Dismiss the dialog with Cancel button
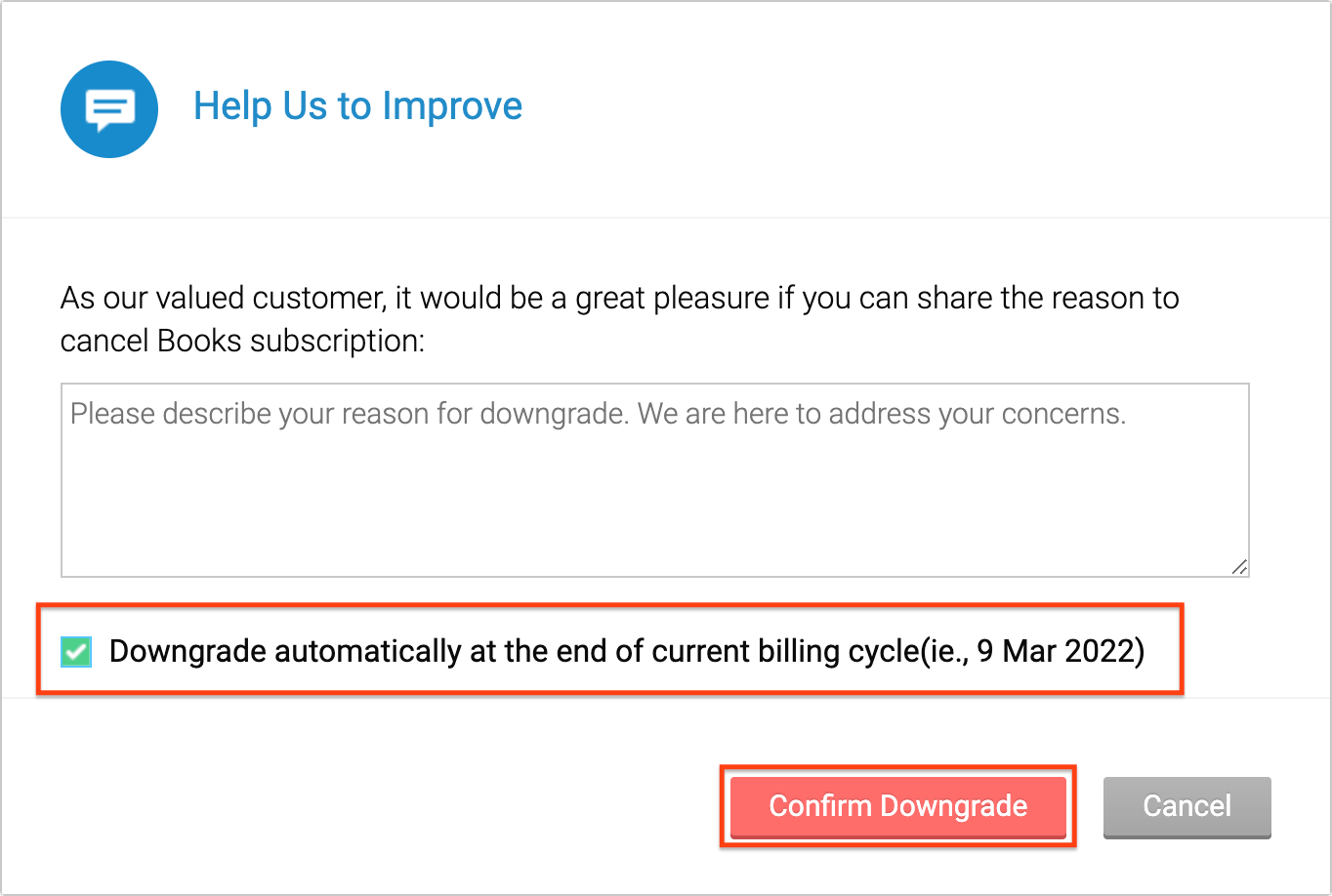Image resolution: width=1332 pixels, height=896 pixels. click(x=1186, y=806)
